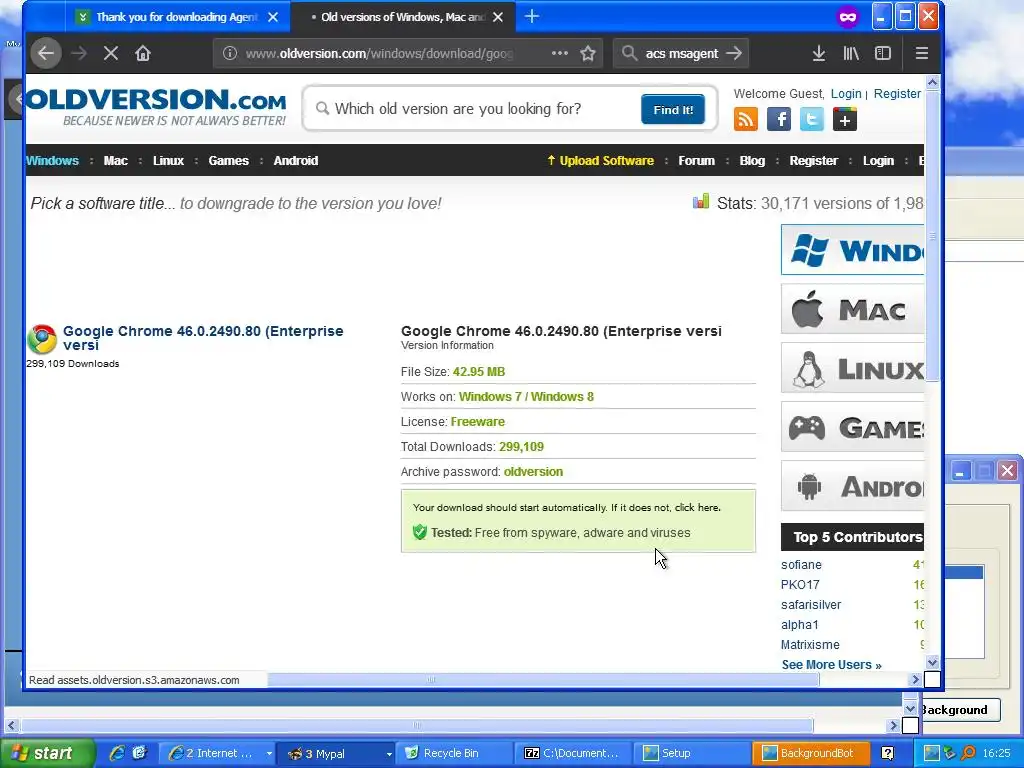Click the Google Chrome logo icon
Screen dimensions: 1024x768
tap(42, 339)
